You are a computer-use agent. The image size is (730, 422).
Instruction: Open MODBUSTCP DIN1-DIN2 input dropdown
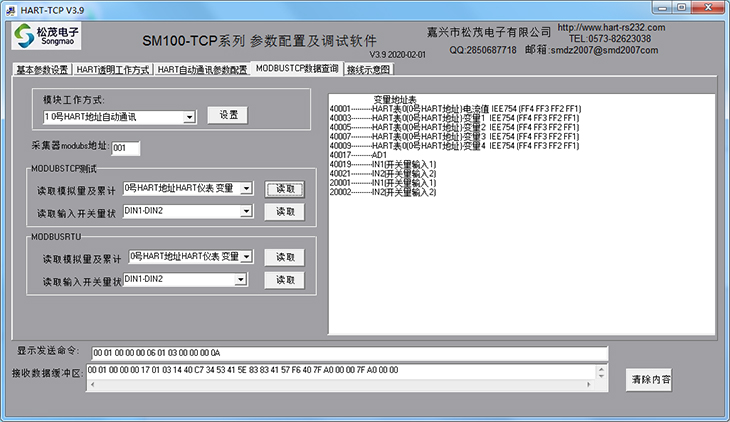click(x=246, y=212)
